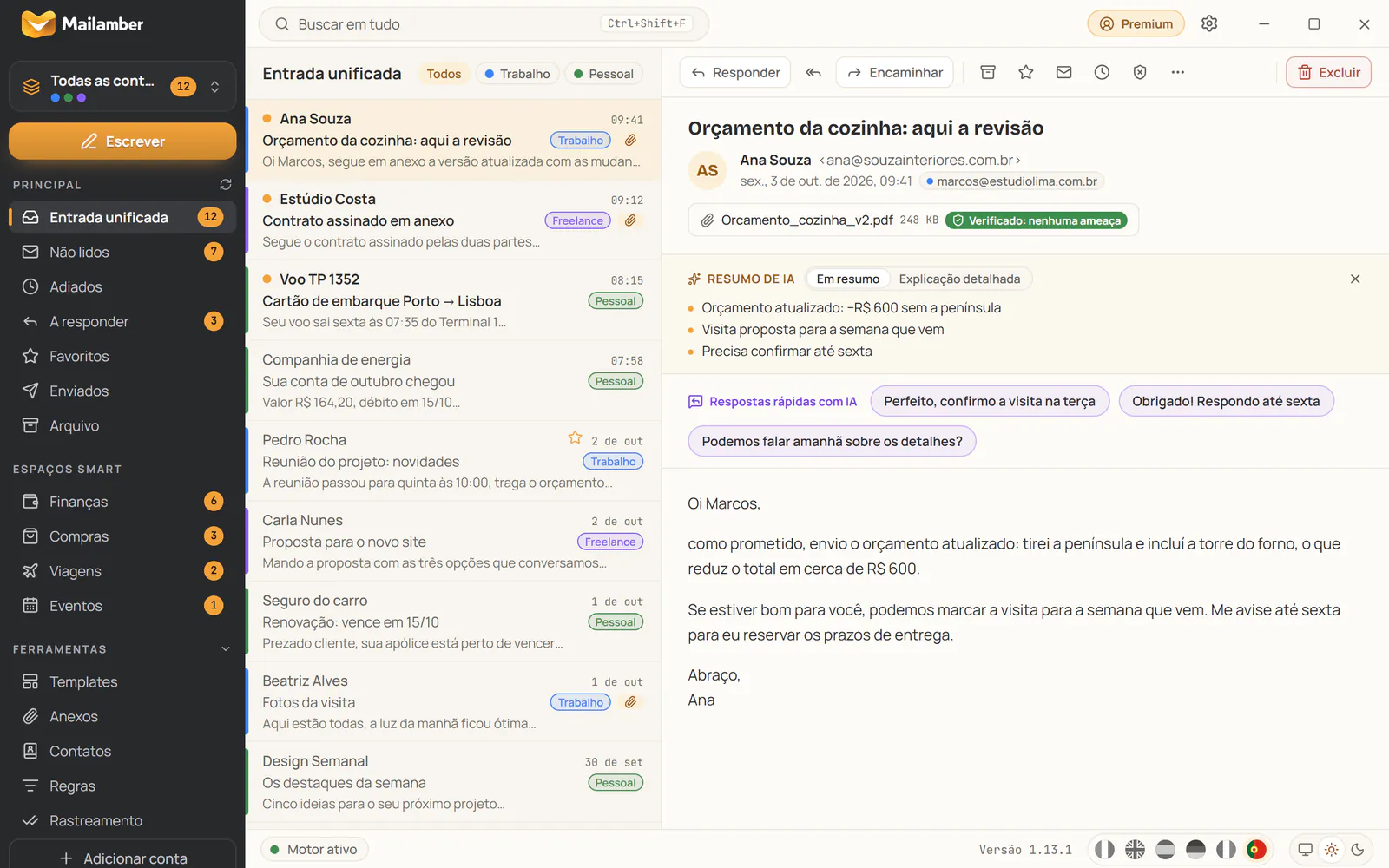Refresh the Principal folders with sync icon

[226, 185]
